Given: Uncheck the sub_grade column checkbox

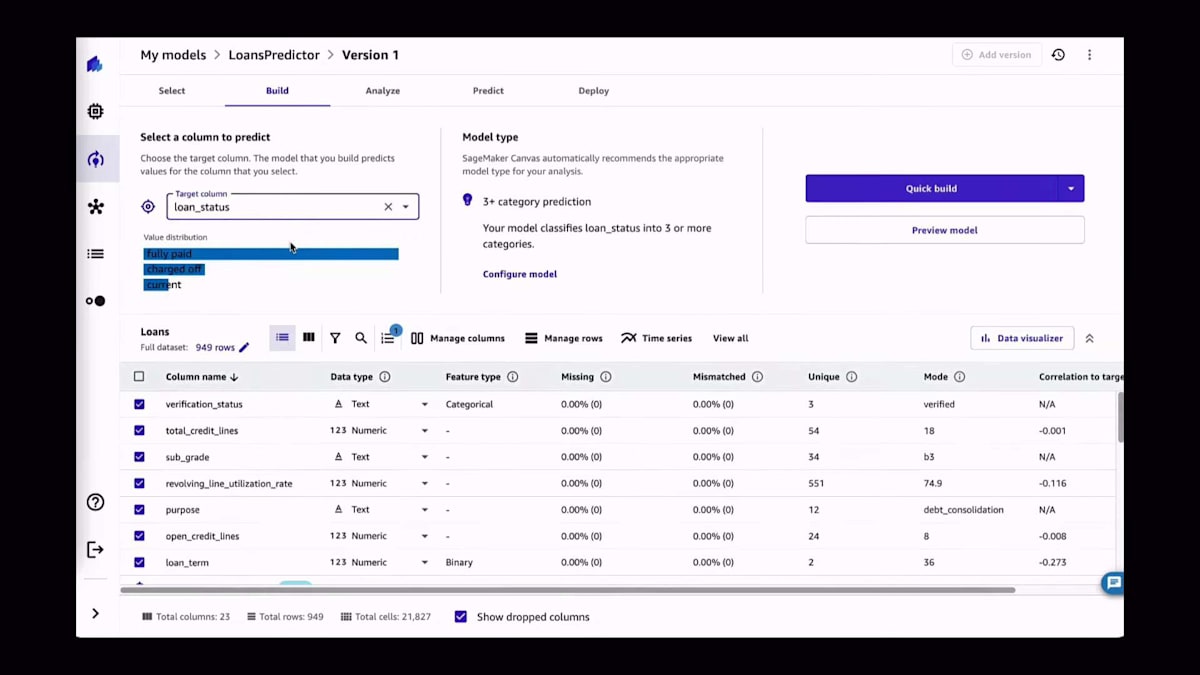Looking at the screenshot, I should coord(139,457).
